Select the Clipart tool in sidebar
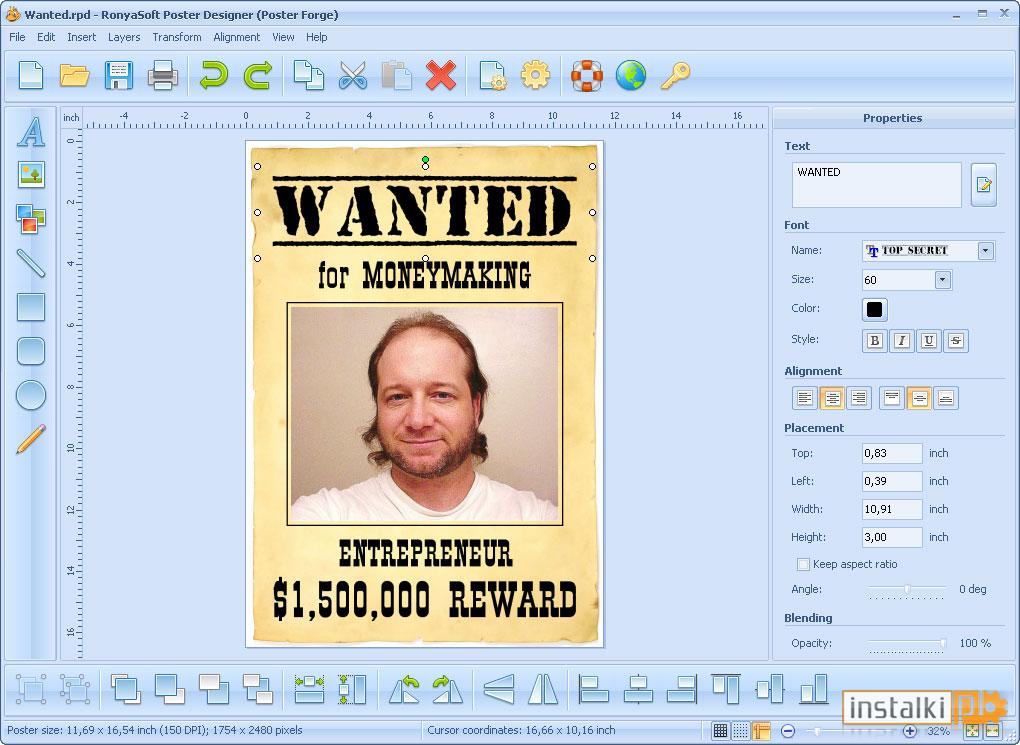 pyautogui.click(x=31, y=219)
